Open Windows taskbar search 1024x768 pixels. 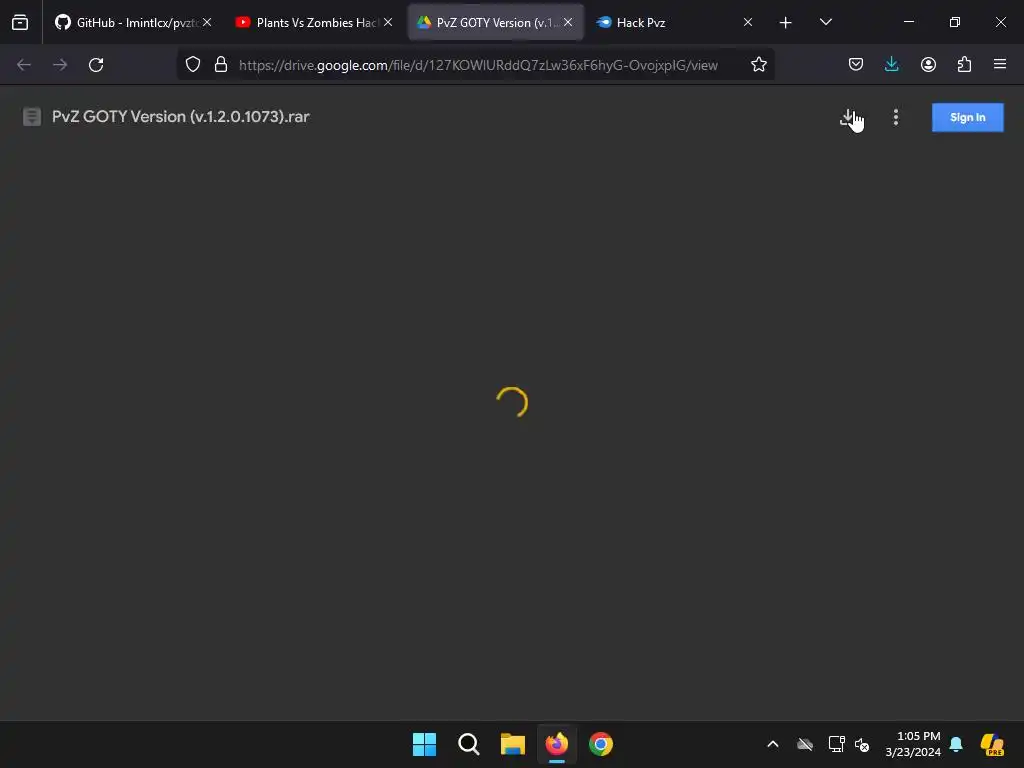469,744
